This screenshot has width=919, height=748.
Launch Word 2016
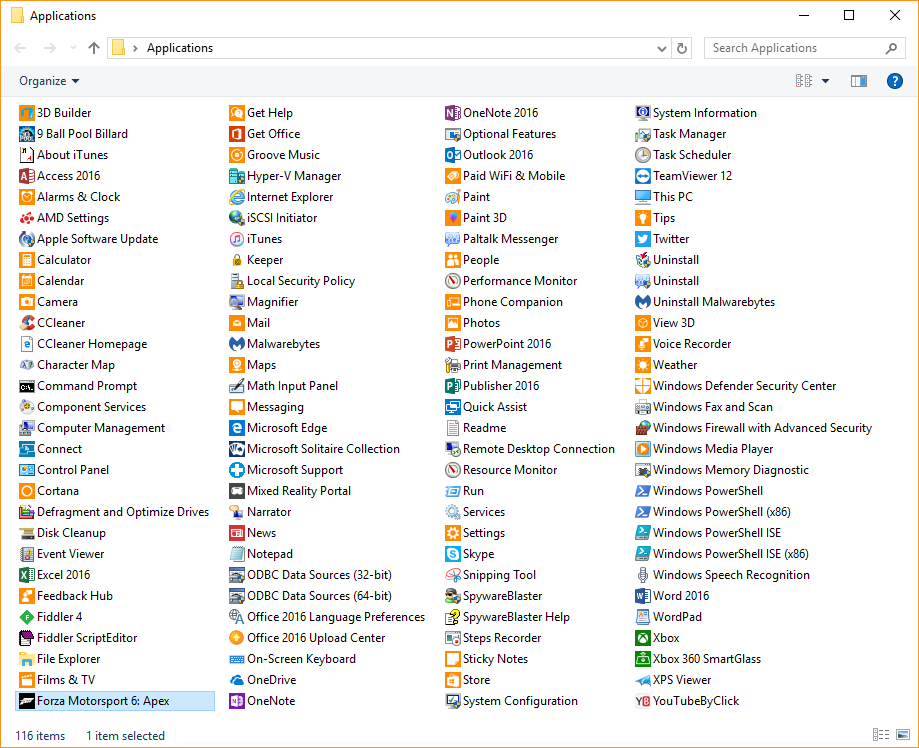674,595
